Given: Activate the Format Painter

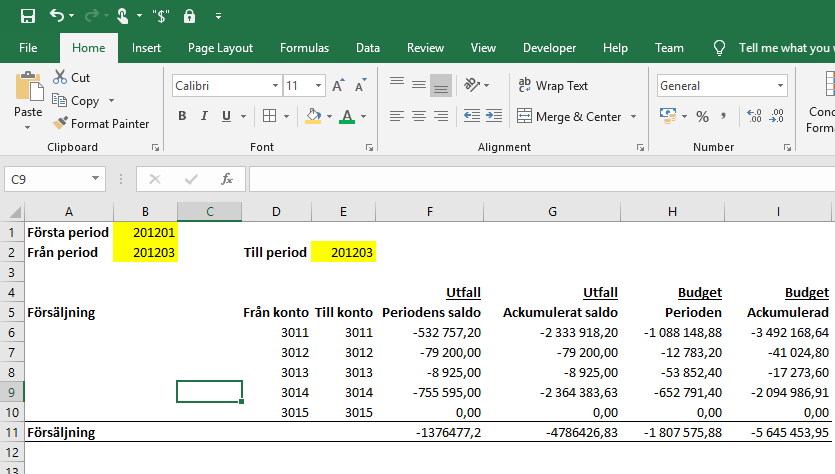Looking at the screenshot, I should 101,124.
